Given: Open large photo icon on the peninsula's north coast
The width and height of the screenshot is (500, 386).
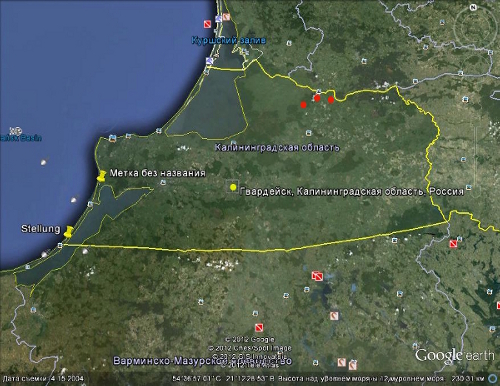Looking at the screenshot, I should 112,138.
